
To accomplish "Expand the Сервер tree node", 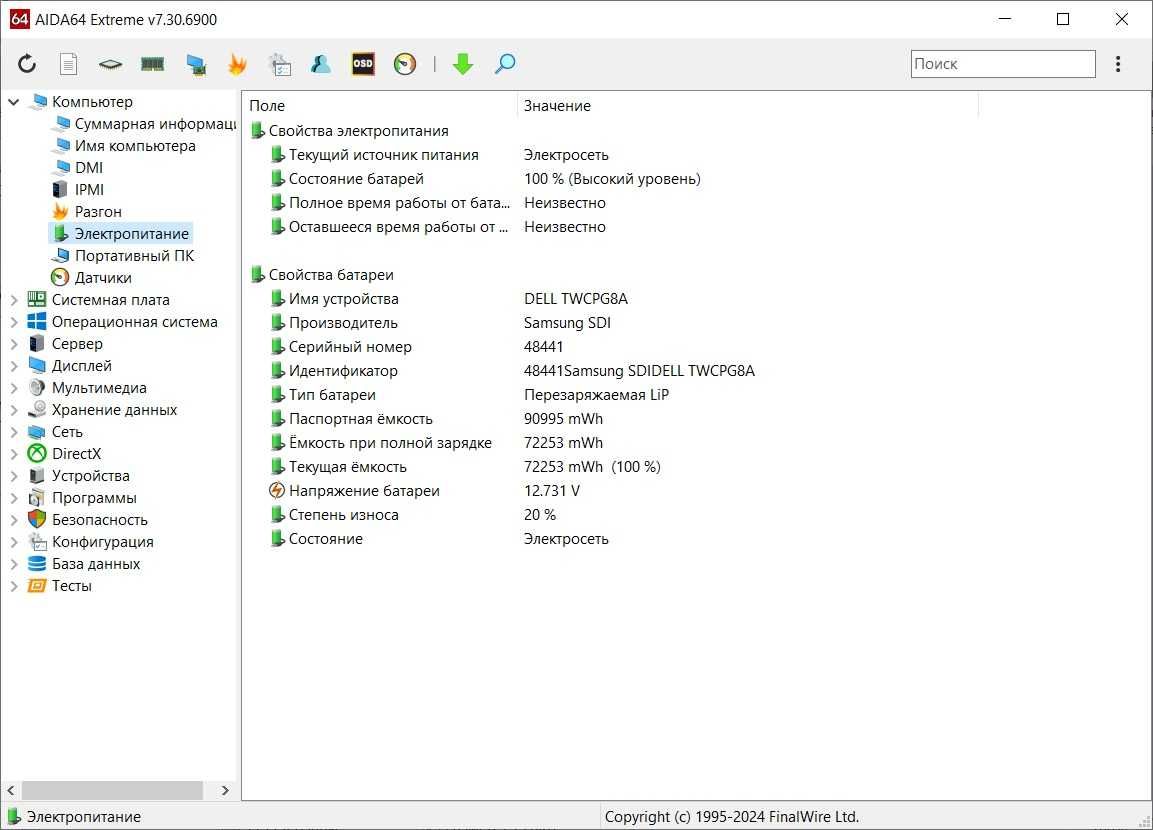I will click(x=14, y=344).
